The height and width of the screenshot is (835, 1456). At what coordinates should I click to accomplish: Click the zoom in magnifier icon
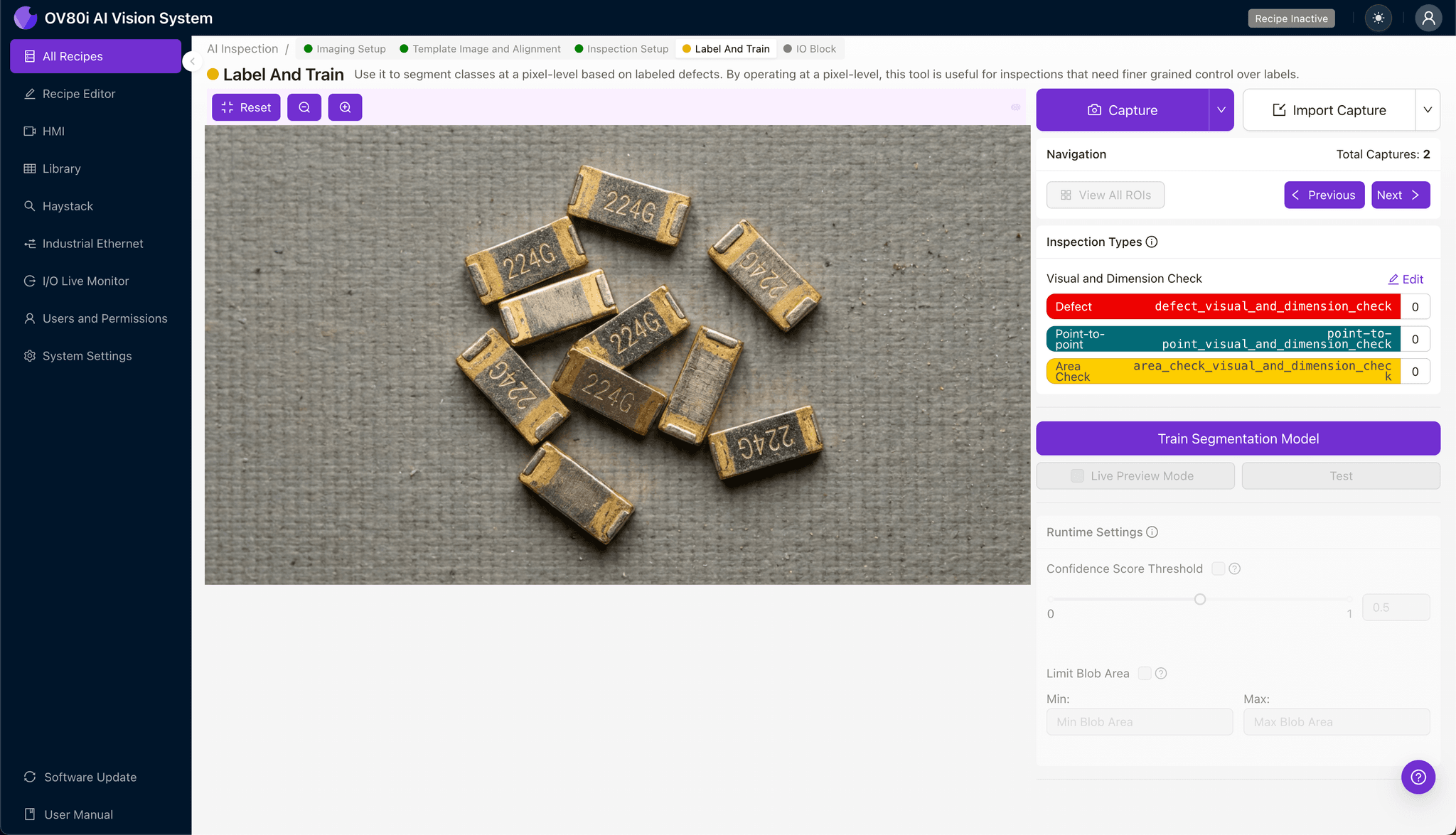(x=345, y=107)
